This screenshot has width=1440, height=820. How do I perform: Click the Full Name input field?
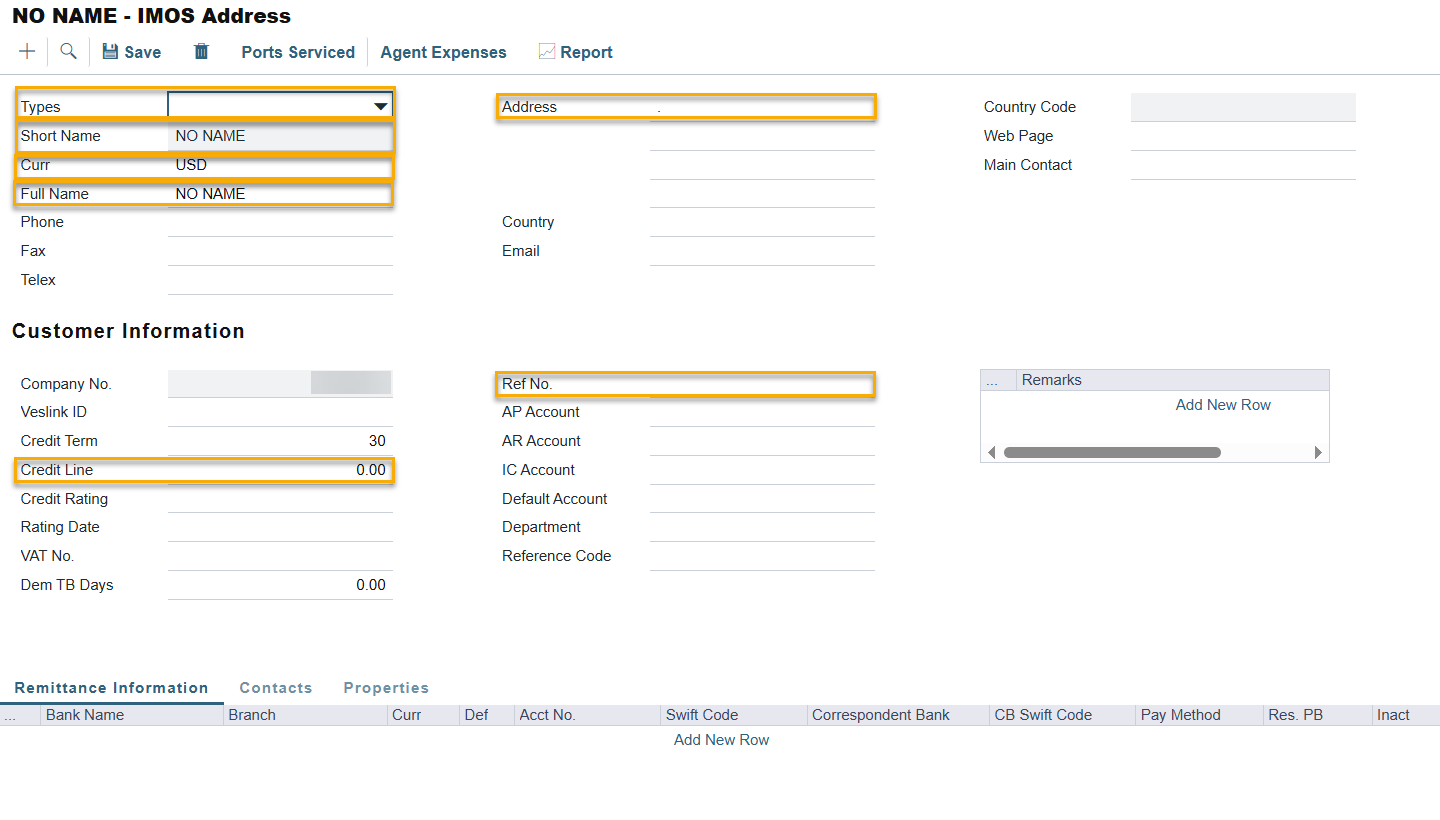click(x=280, y=194)
